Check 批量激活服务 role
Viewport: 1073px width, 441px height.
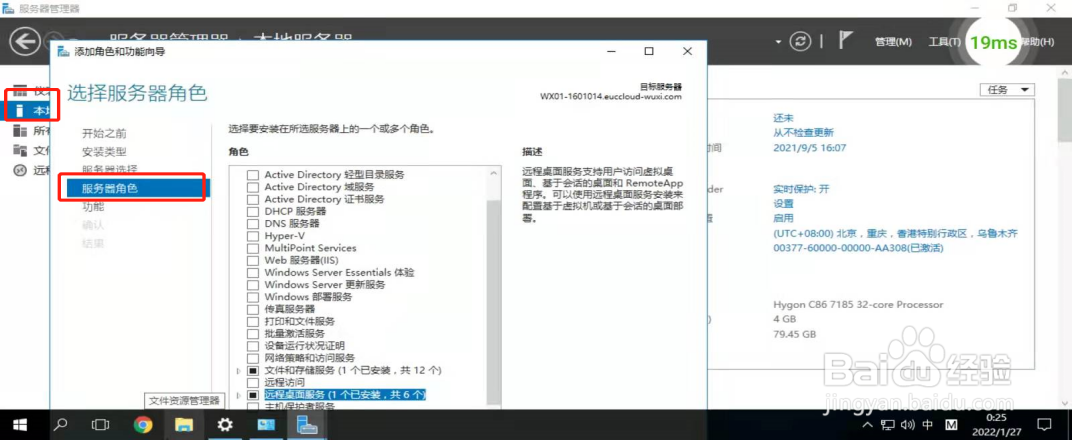click(x=253, y=333)
